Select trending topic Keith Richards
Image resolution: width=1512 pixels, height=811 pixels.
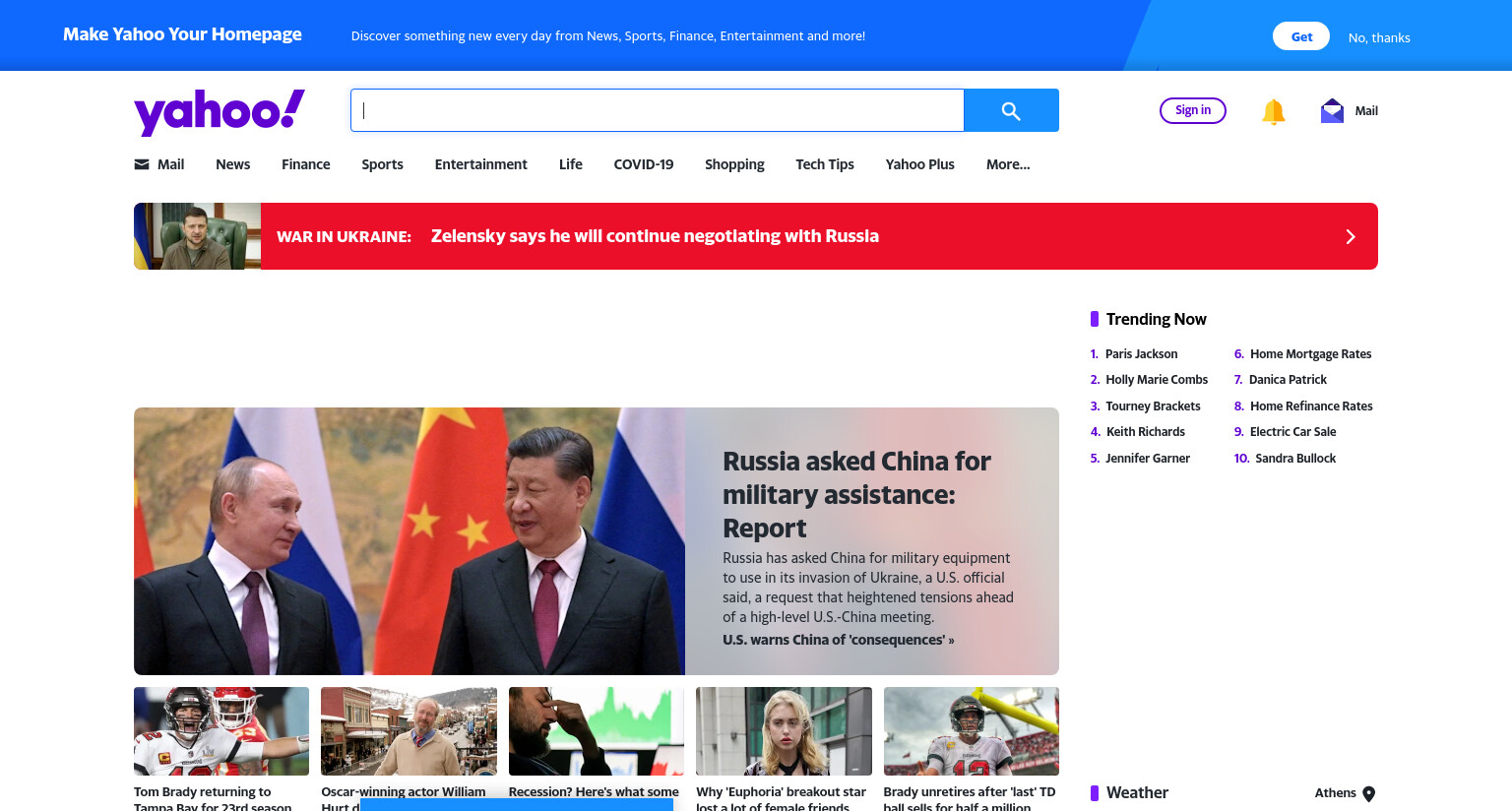point(1145,432)
